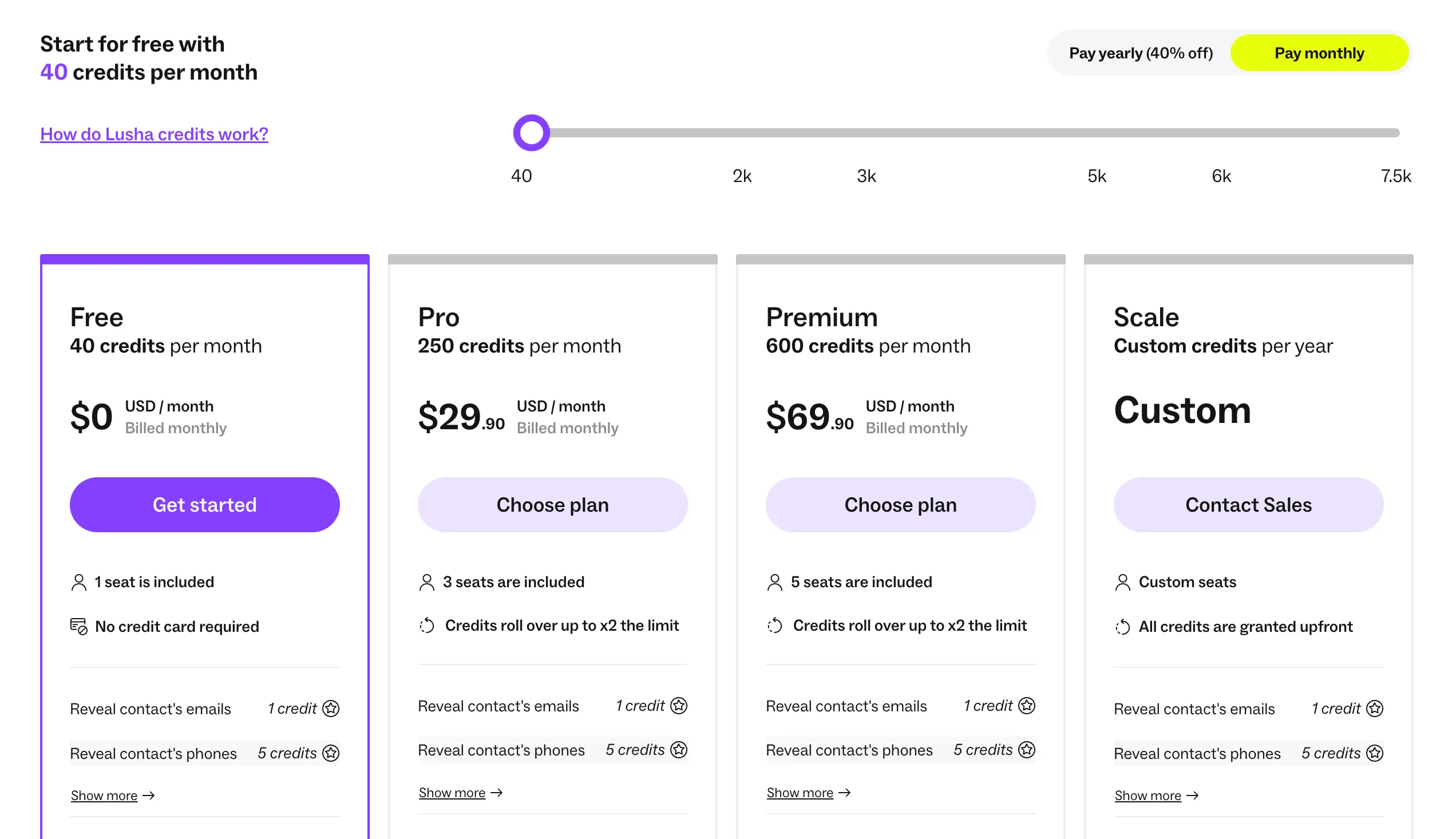Click Get started on the Free plan
This screenshot has width=1456, height=839.
204,505
